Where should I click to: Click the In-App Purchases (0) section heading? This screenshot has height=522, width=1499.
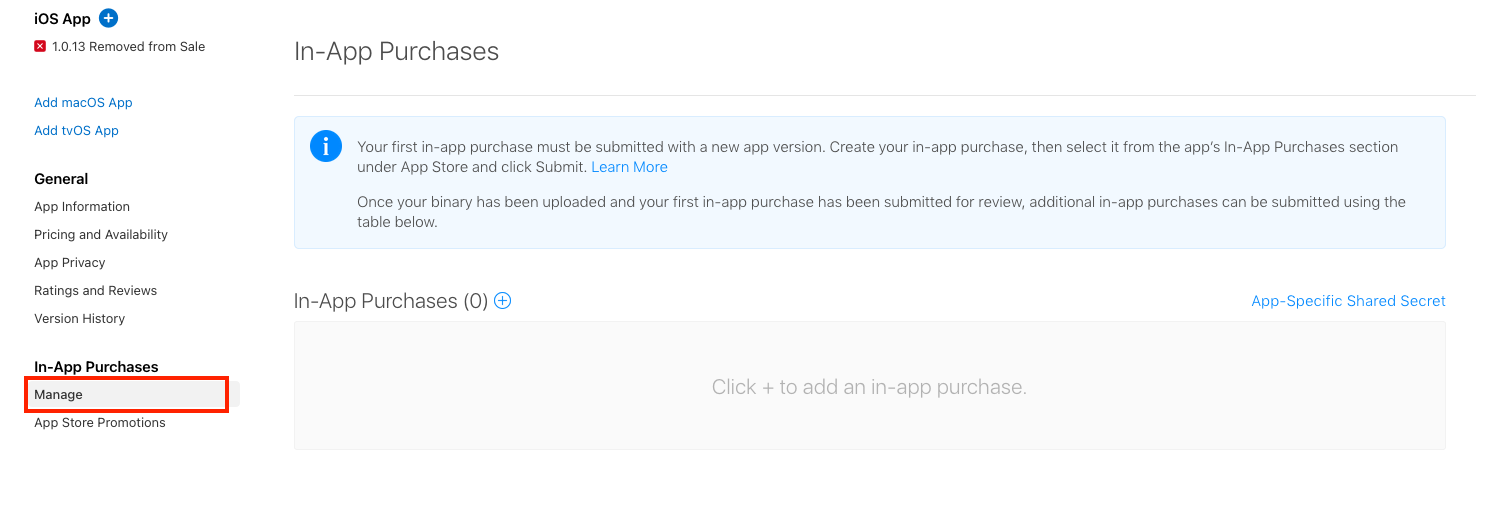[391, 301]
